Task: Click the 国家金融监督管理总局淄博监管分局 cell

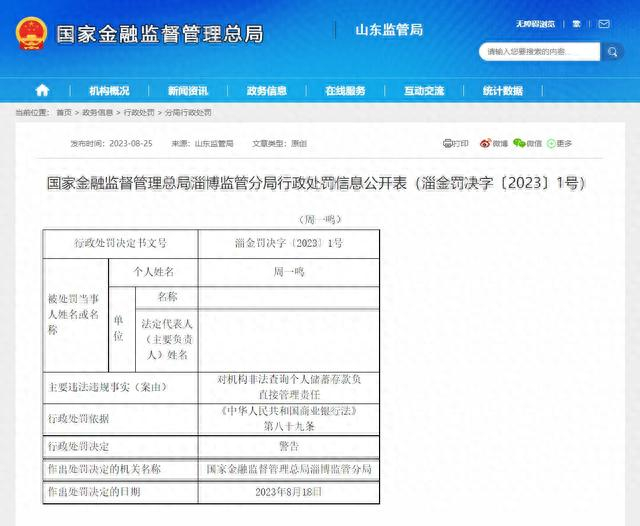Action: [289, 469]
